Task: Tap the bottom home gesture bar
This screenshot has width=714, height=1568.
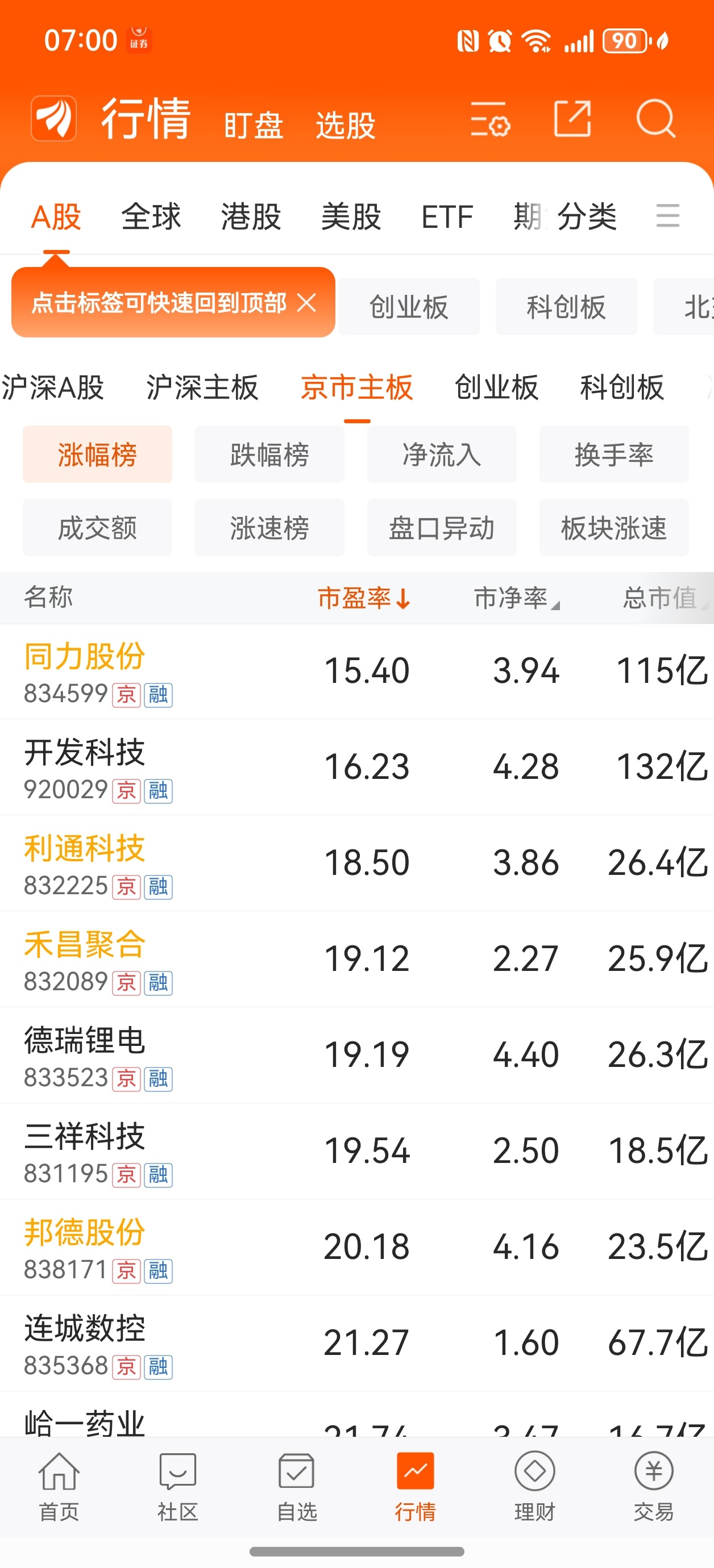Action: click(x=357, y=1552)
